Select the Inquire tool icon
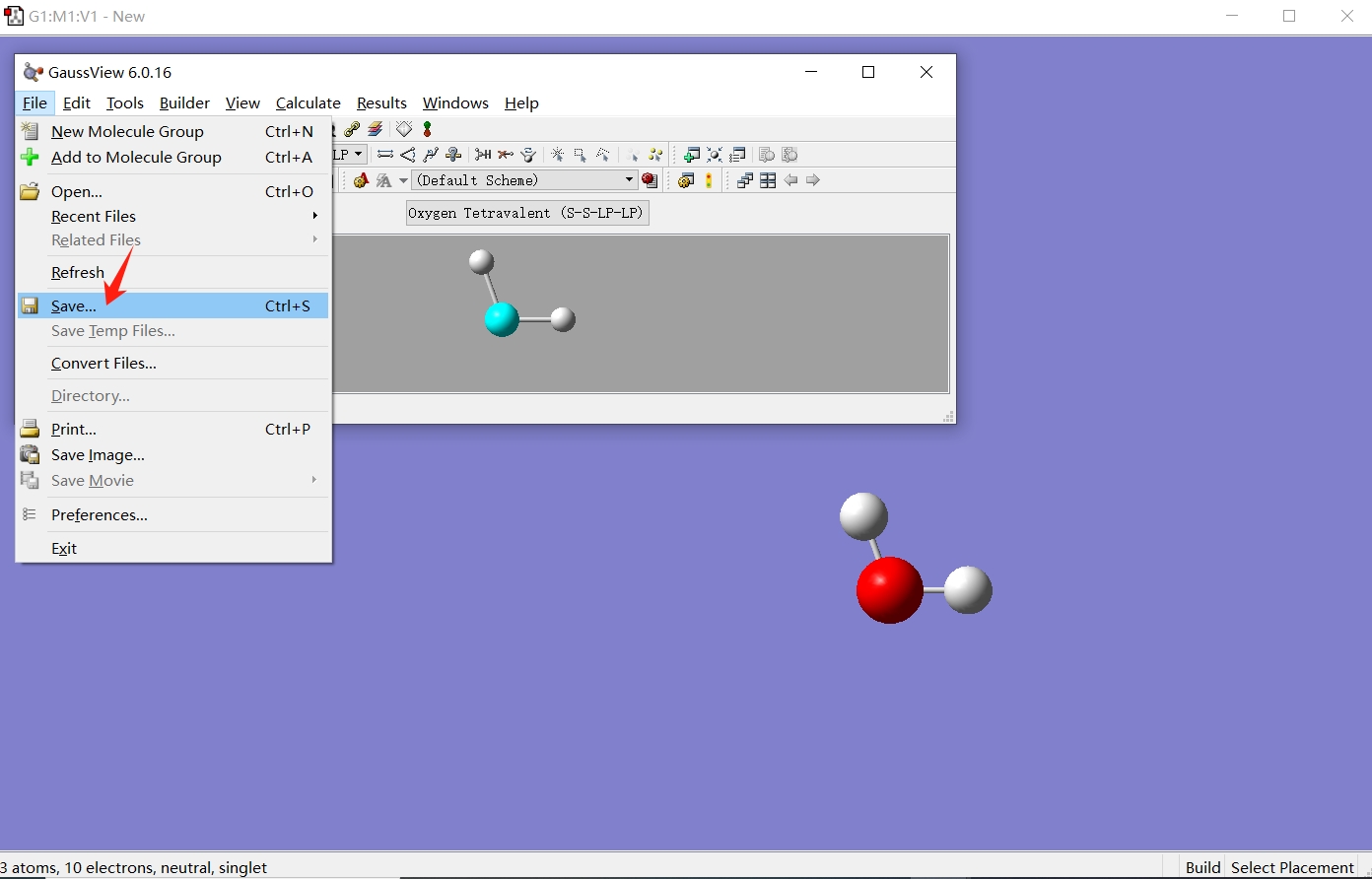This screenshot has height=879, width=1372. [x=453, y=155]
